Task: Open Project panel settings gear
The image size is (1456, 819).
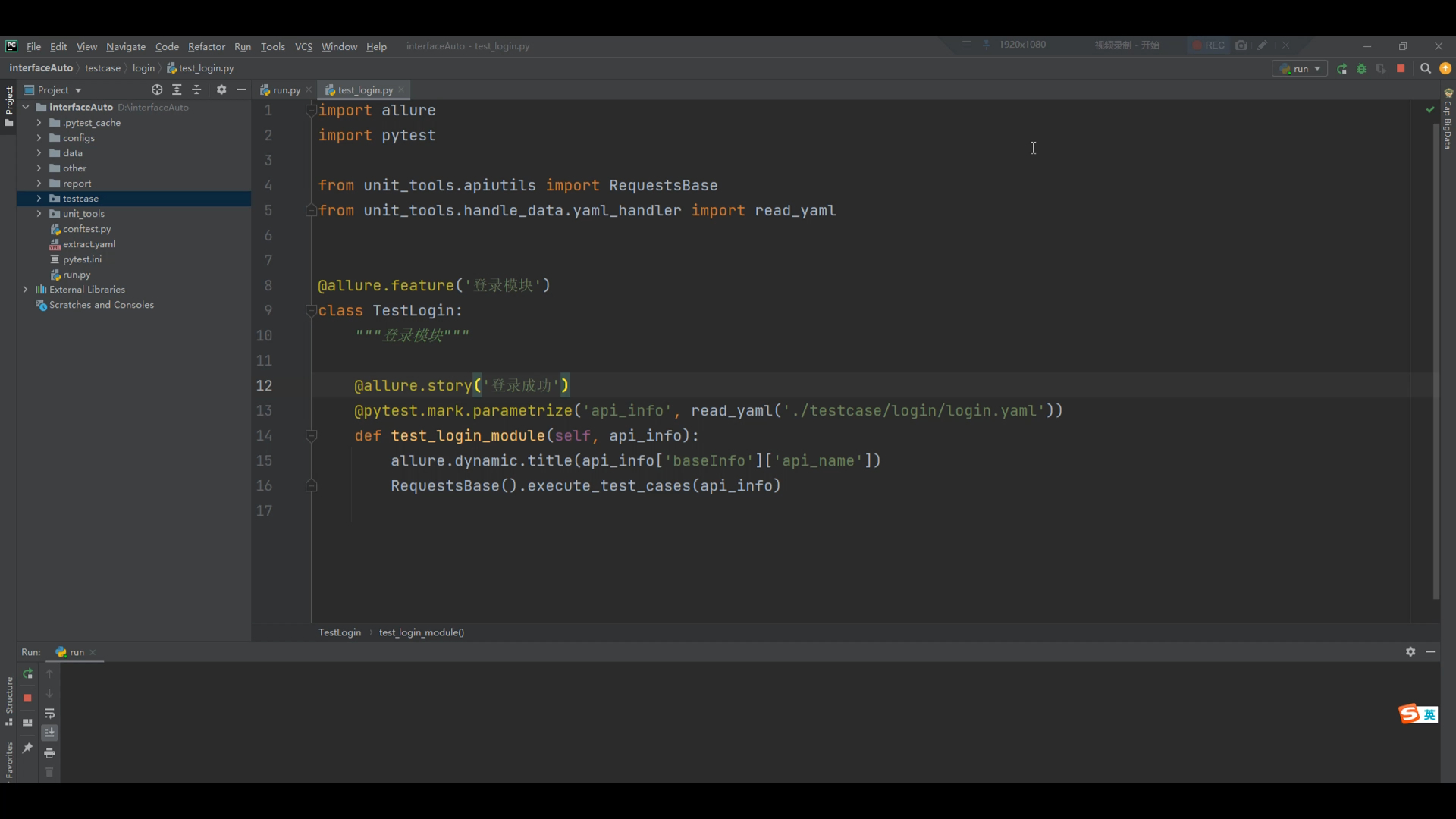Action: pos(221,89)
